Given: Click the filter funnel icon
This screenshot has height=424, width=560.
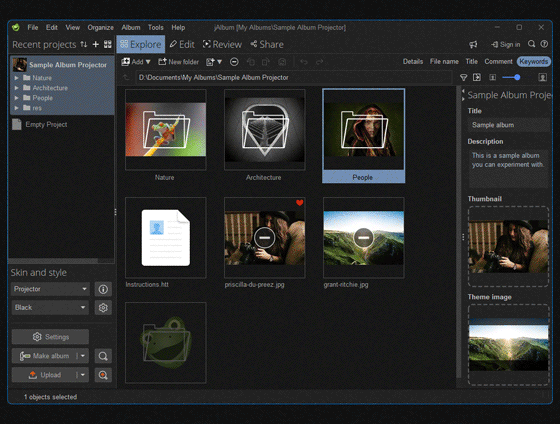Looking at the screenshot, I should tap(463, 78).
